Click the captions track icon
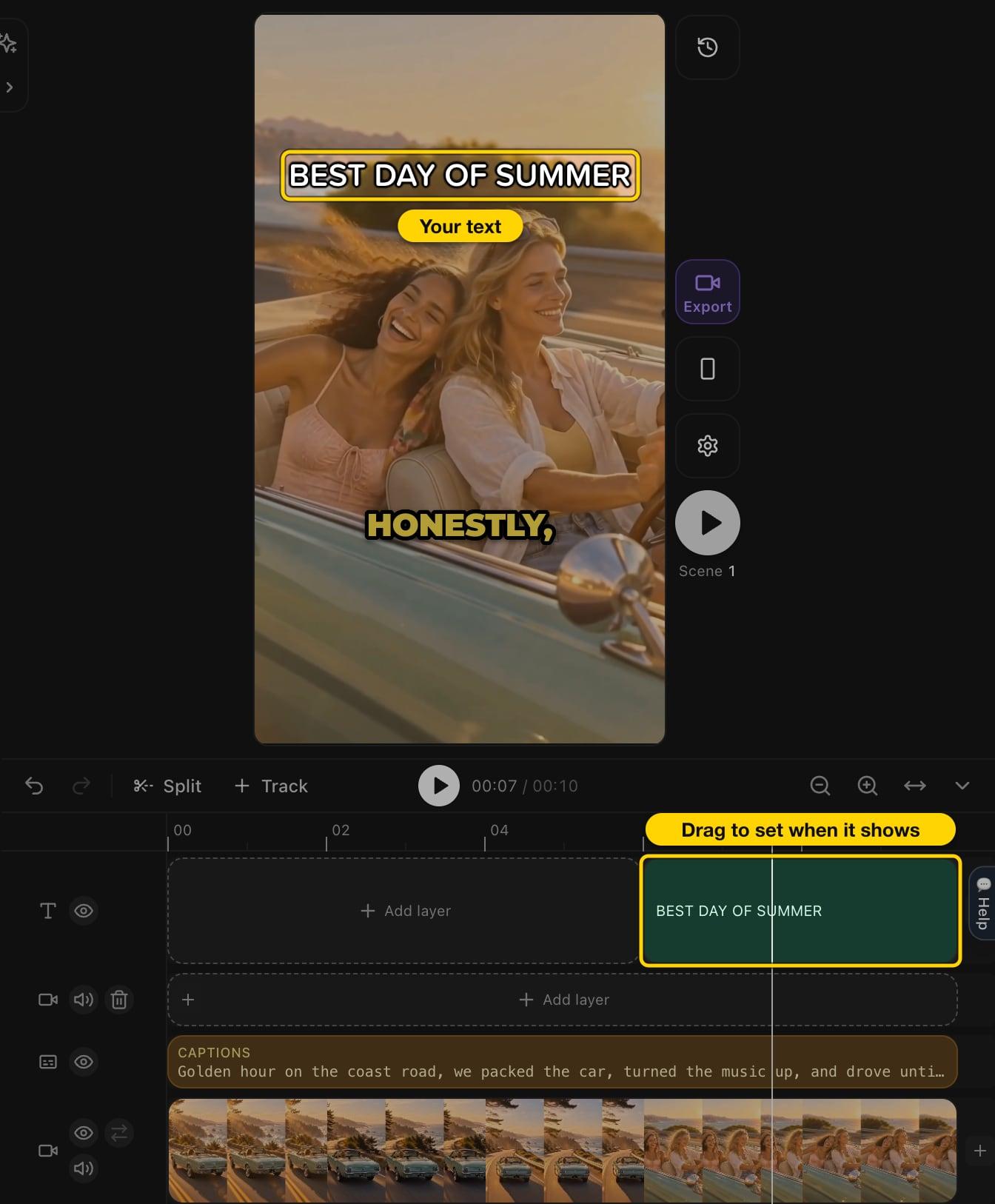 click(48, 1062)
